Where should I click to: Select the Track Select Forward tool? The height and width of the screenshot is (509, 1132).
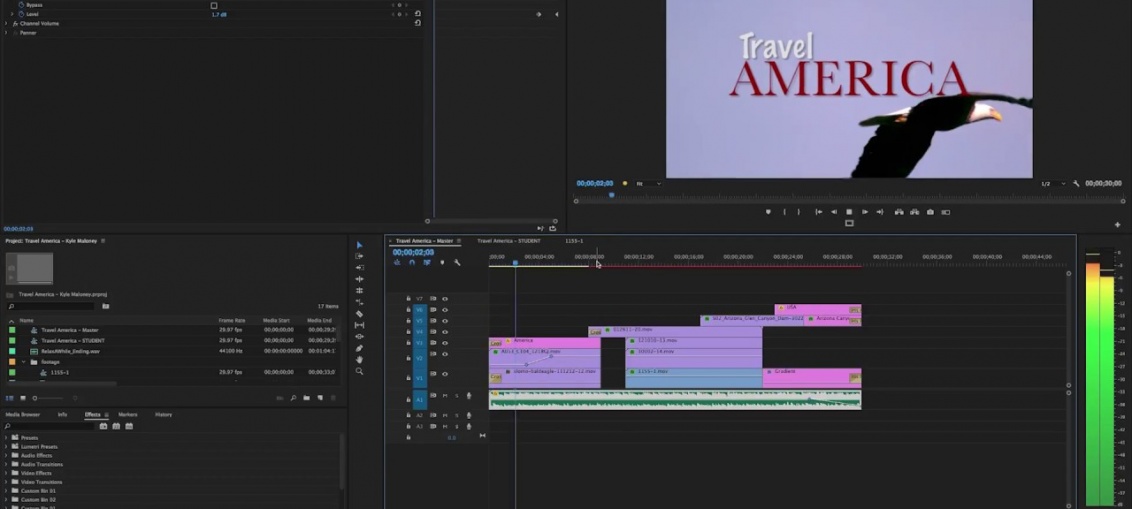(360, 256)
